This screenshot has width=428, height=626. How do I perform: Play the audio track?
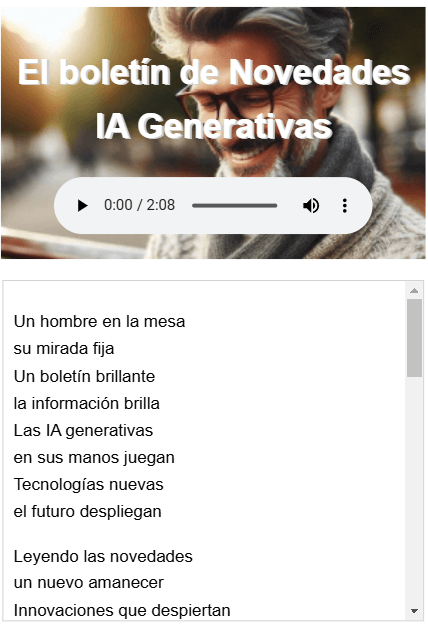point(83,206)
